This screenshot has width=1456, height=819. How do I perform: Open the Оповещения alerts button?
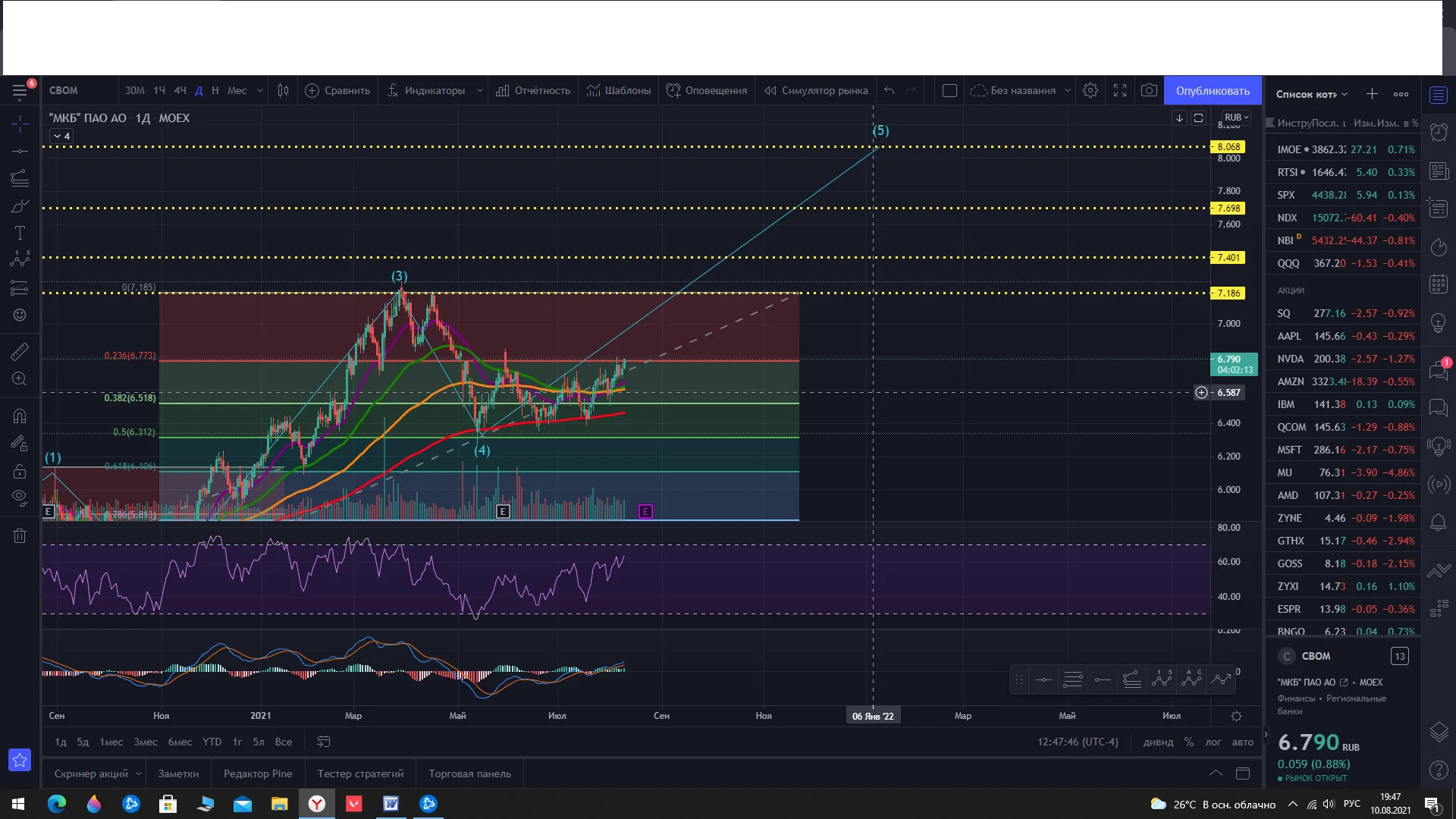coord(707,90)
